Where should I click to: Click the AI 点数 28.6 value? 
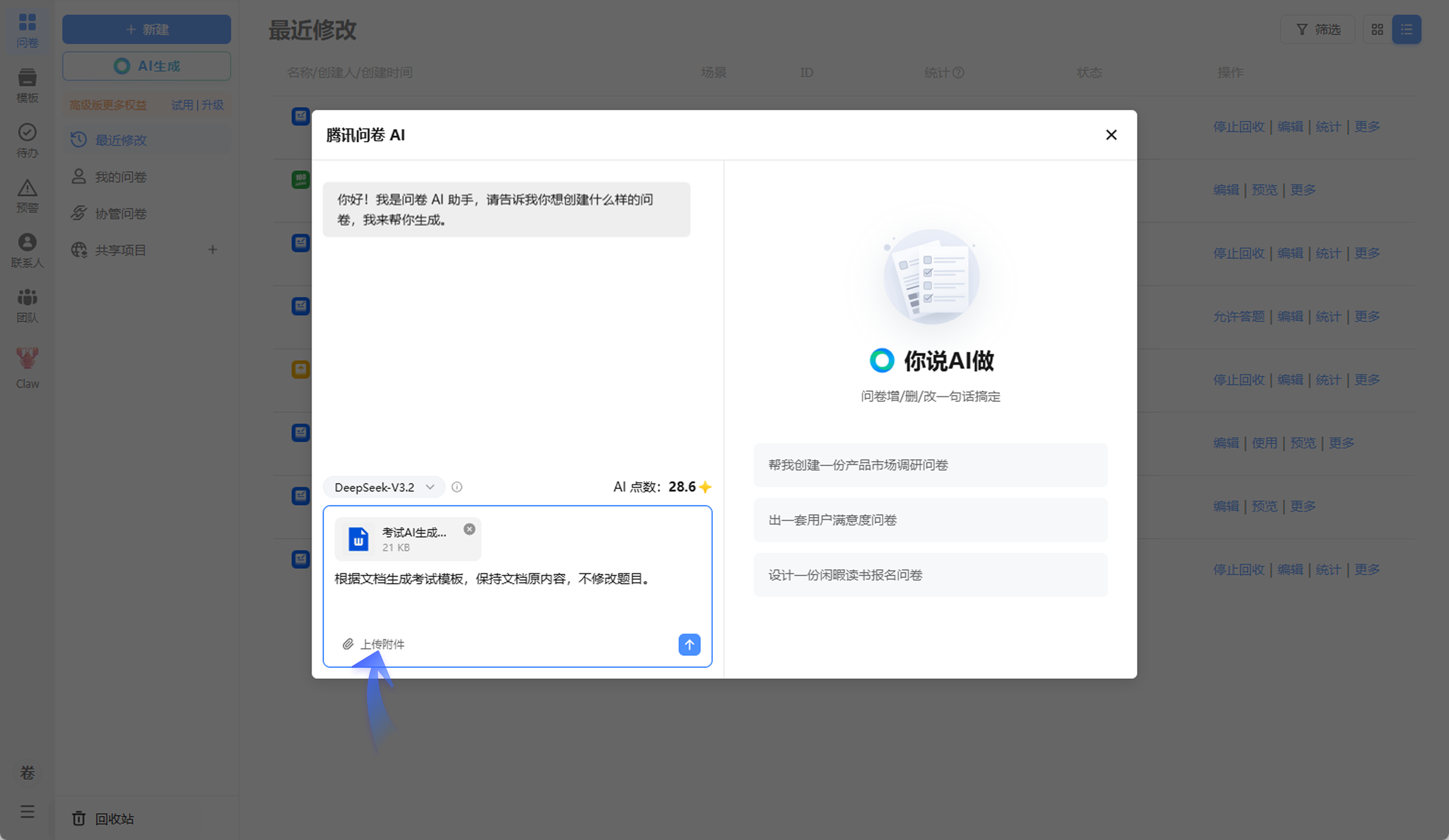pyautogui.click(x=682, y=487)
